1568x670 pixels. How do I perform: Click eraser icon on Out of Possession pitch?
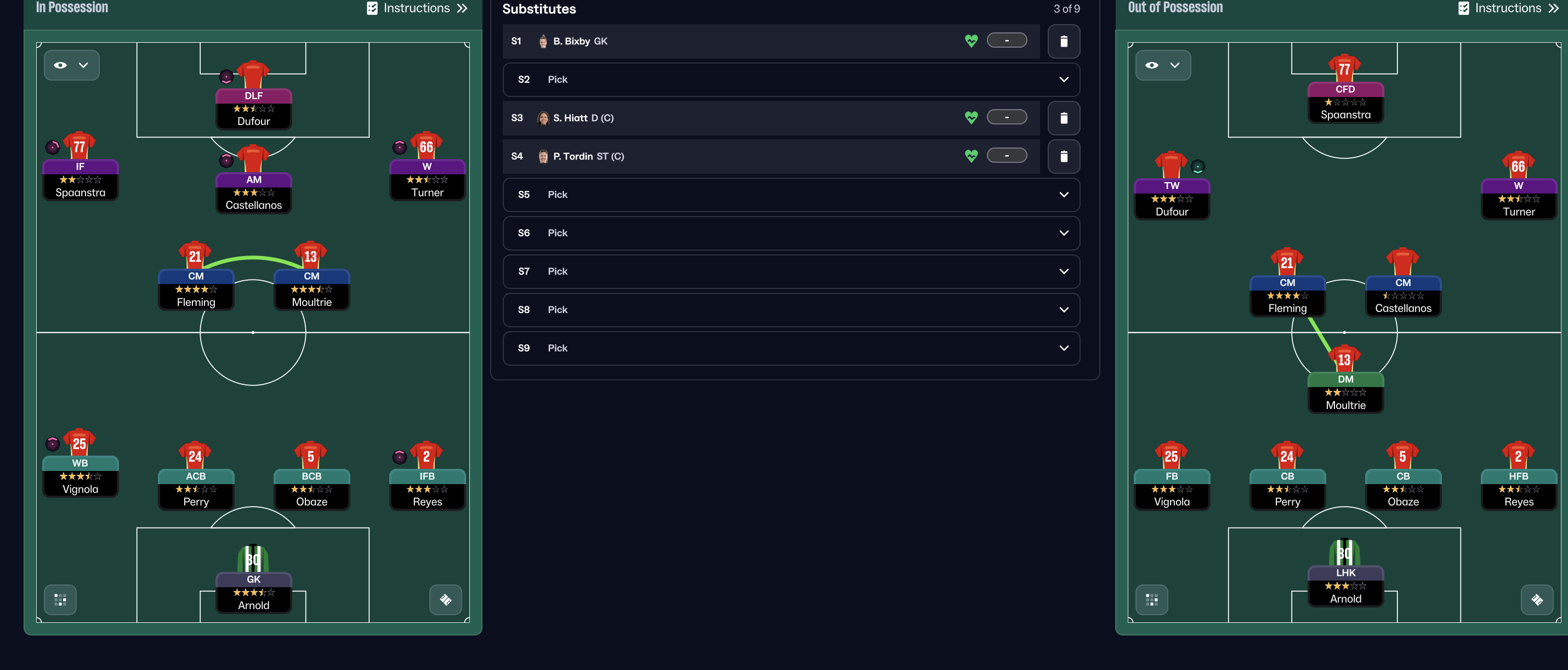1537,600
